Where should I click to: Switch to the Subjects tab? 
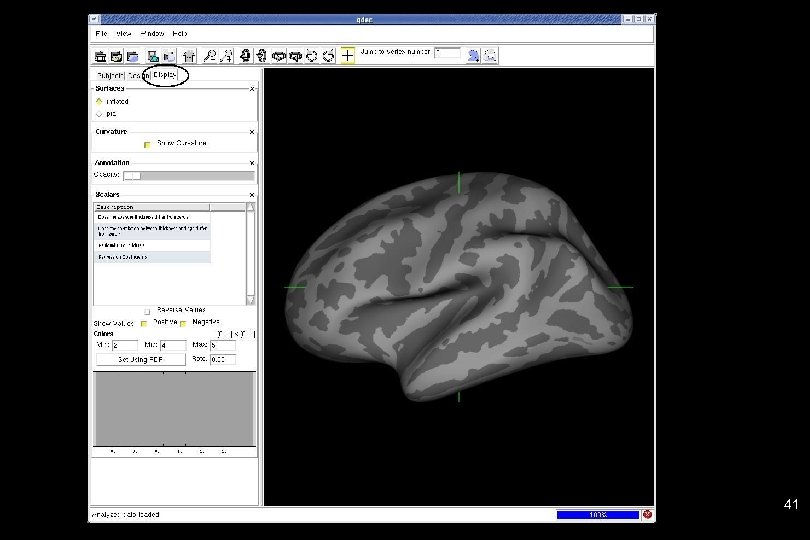click(x=109, y=75)
